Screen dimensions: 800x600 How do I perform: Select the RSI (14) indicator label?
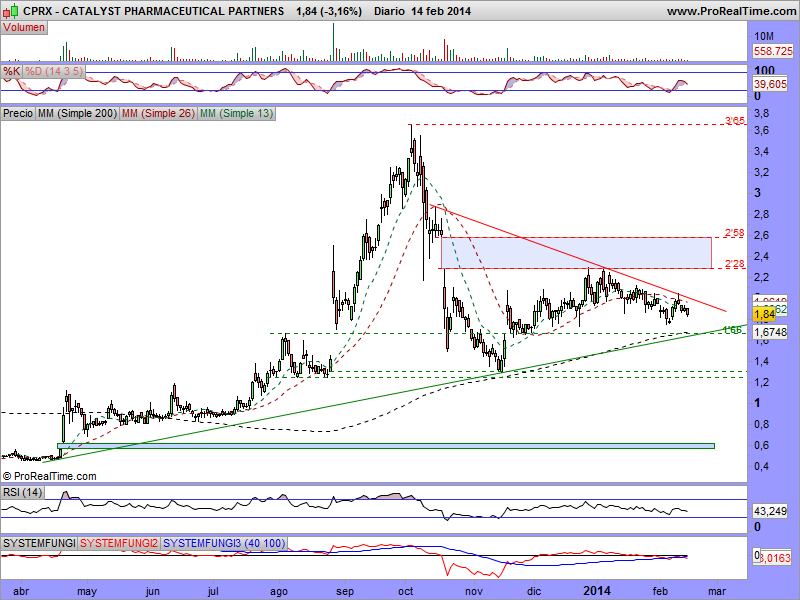click(x=22, y=491)
